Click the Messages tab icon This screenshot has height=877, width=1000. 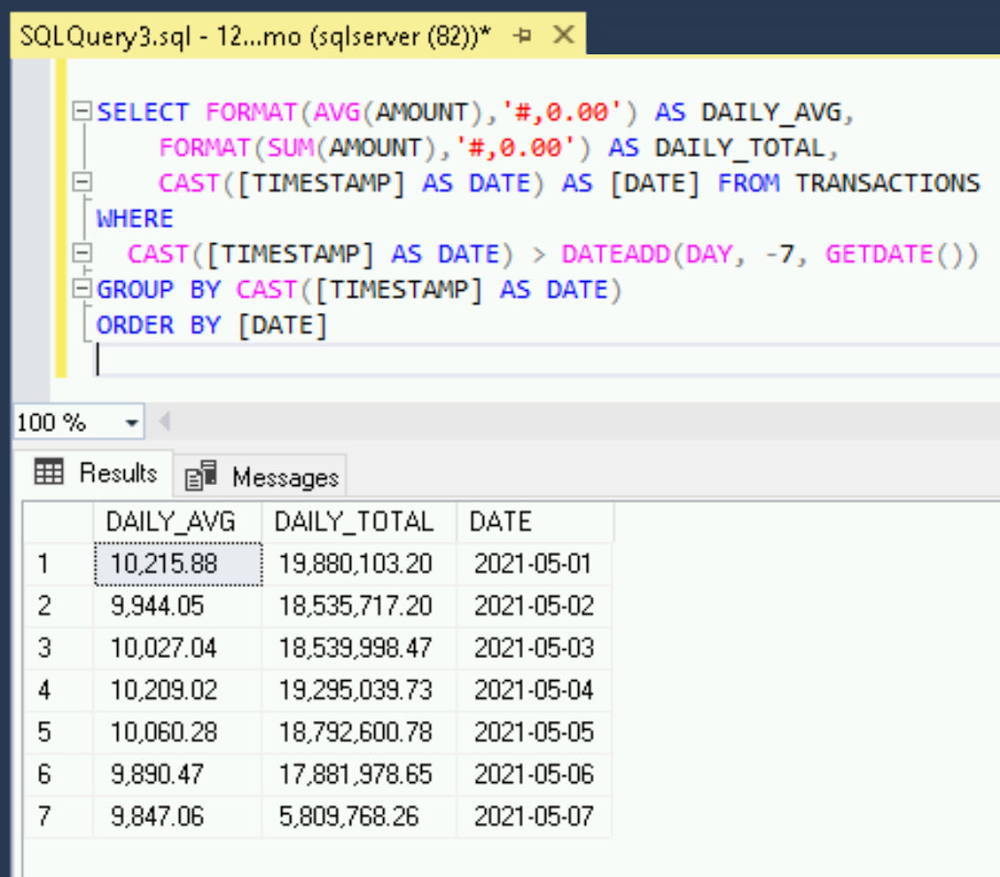coord(200,476)
